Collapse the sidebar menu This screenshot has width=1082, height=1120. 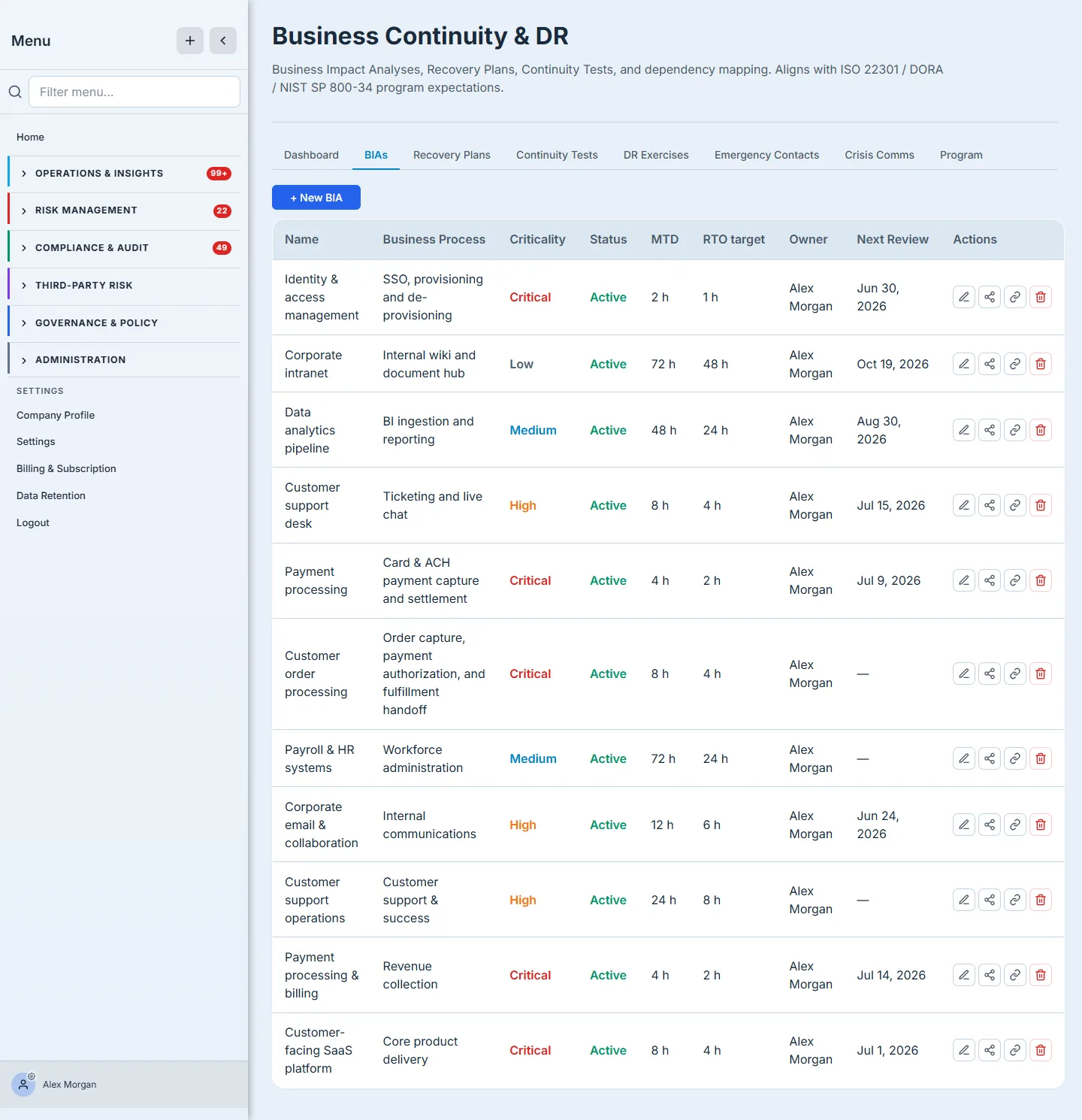(x=223, y=41)
